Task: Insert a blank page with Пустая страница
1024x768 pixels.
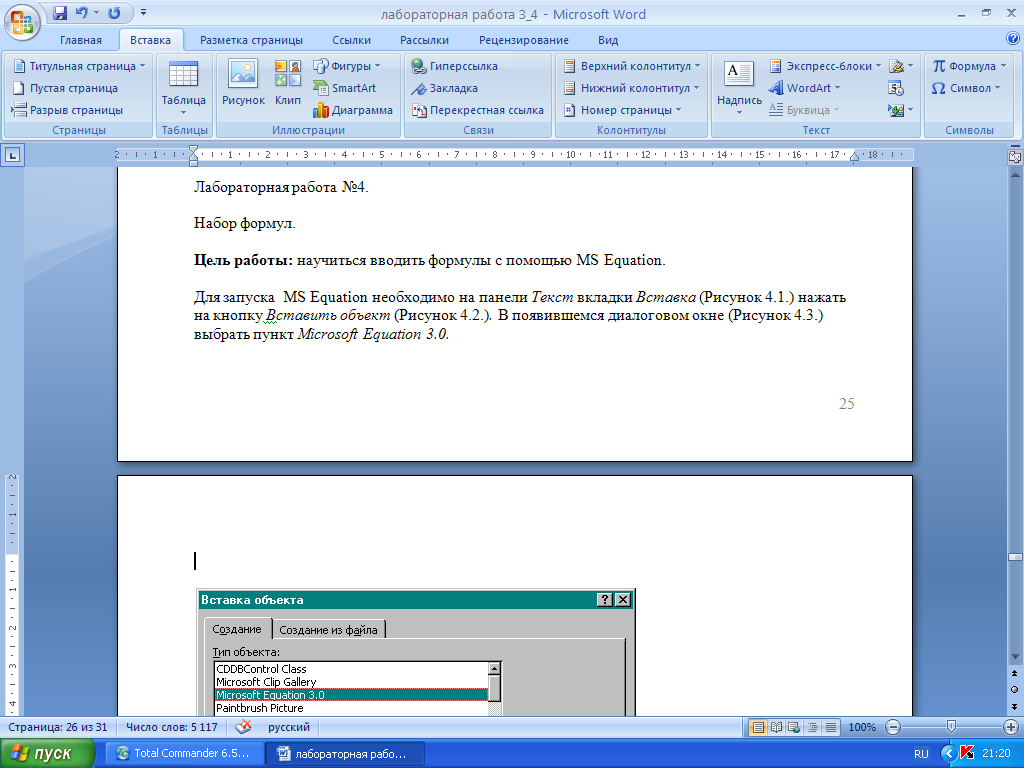Action: click(x=66, y=88)
